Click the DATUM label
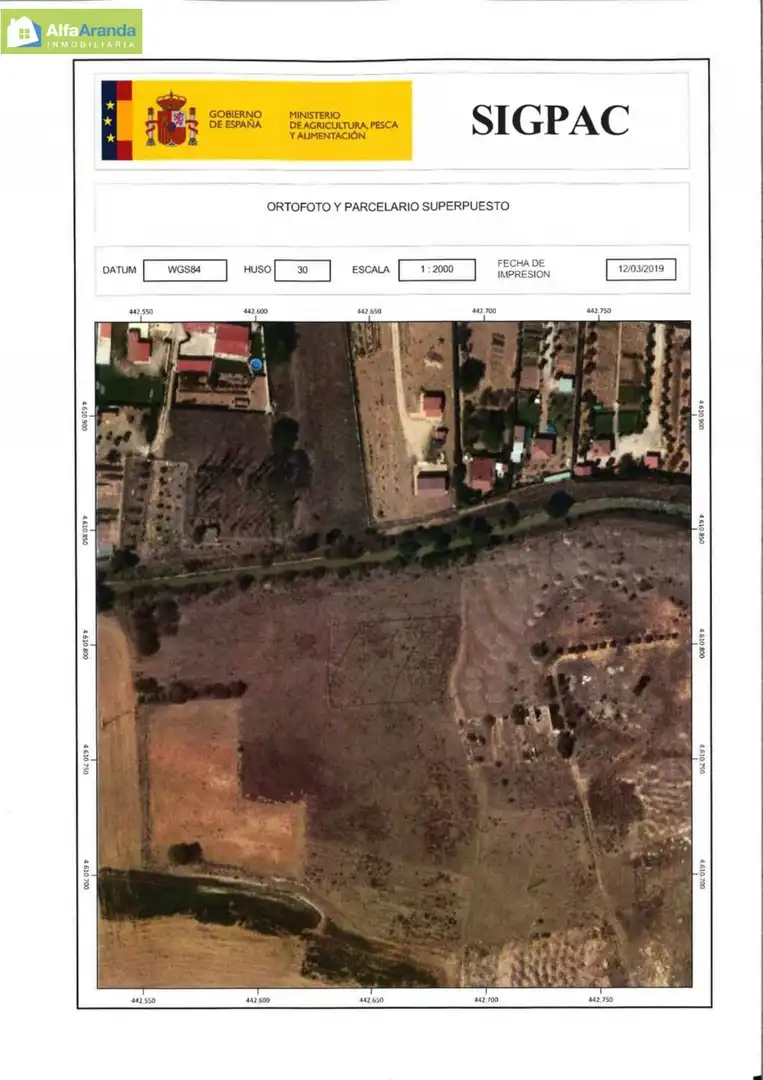 pos(119,270)
